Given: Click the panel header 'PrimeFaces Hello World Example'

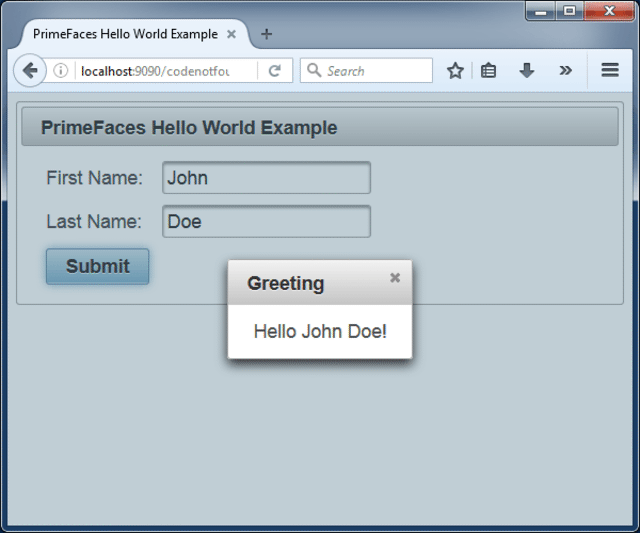Looking at the screenshot, I should click(x=320, y=127).
